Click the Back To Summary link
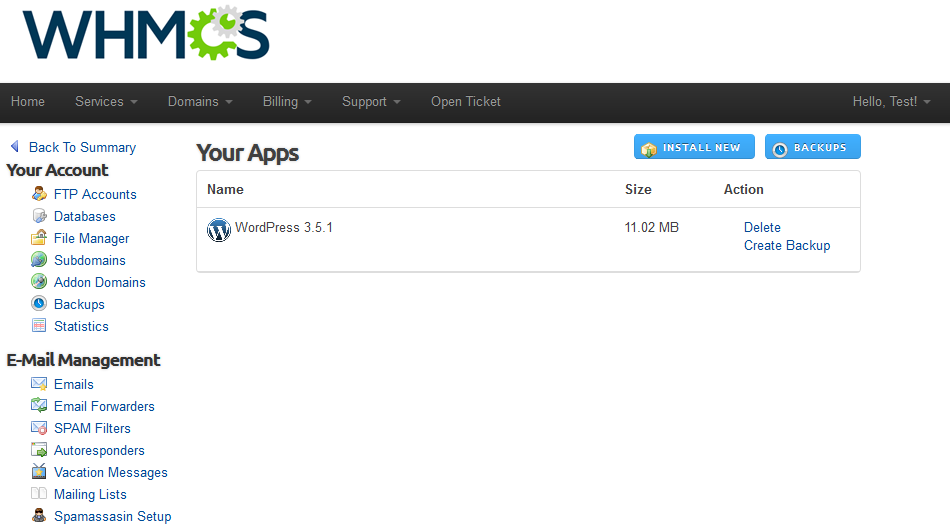Screen dimensions: 950x527 point(82,147)
